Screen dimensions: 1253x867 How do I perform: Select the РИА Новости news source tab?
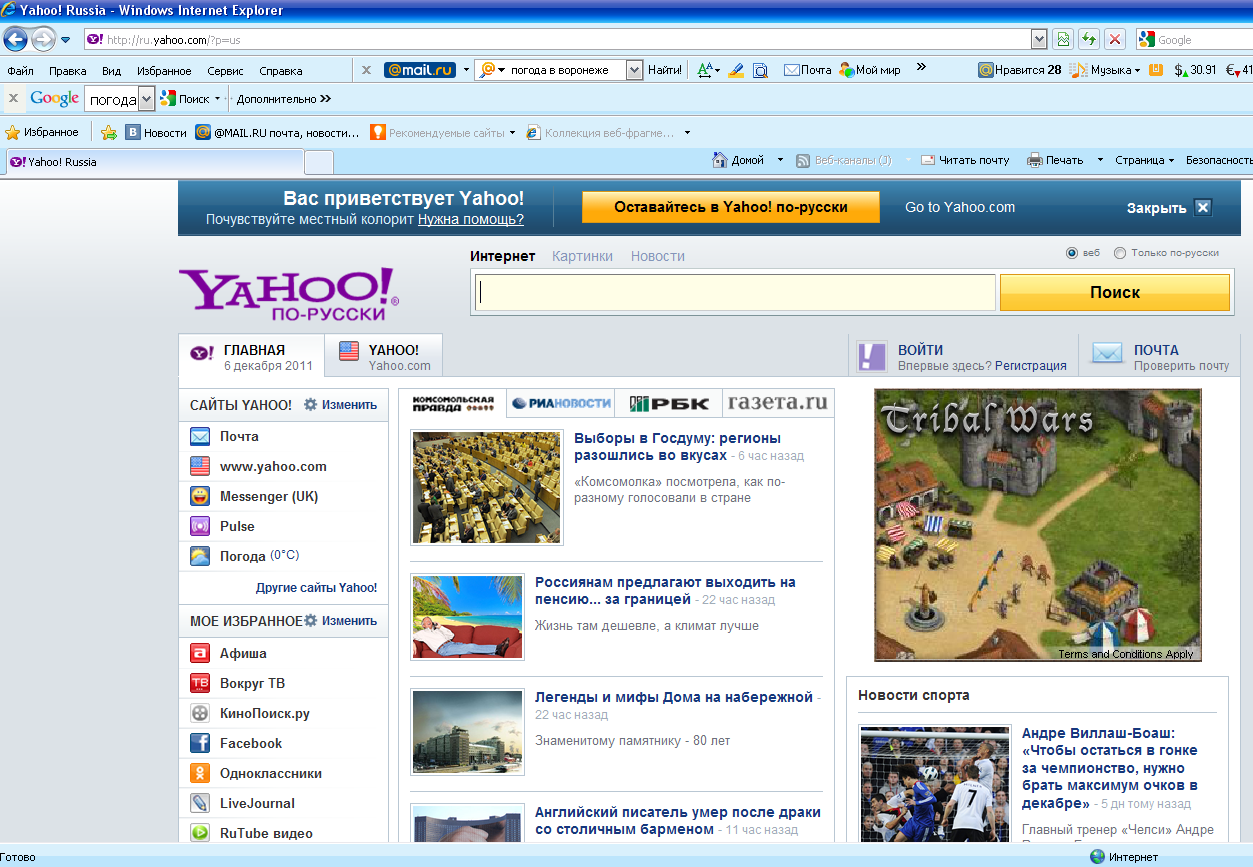click(561, 403)
